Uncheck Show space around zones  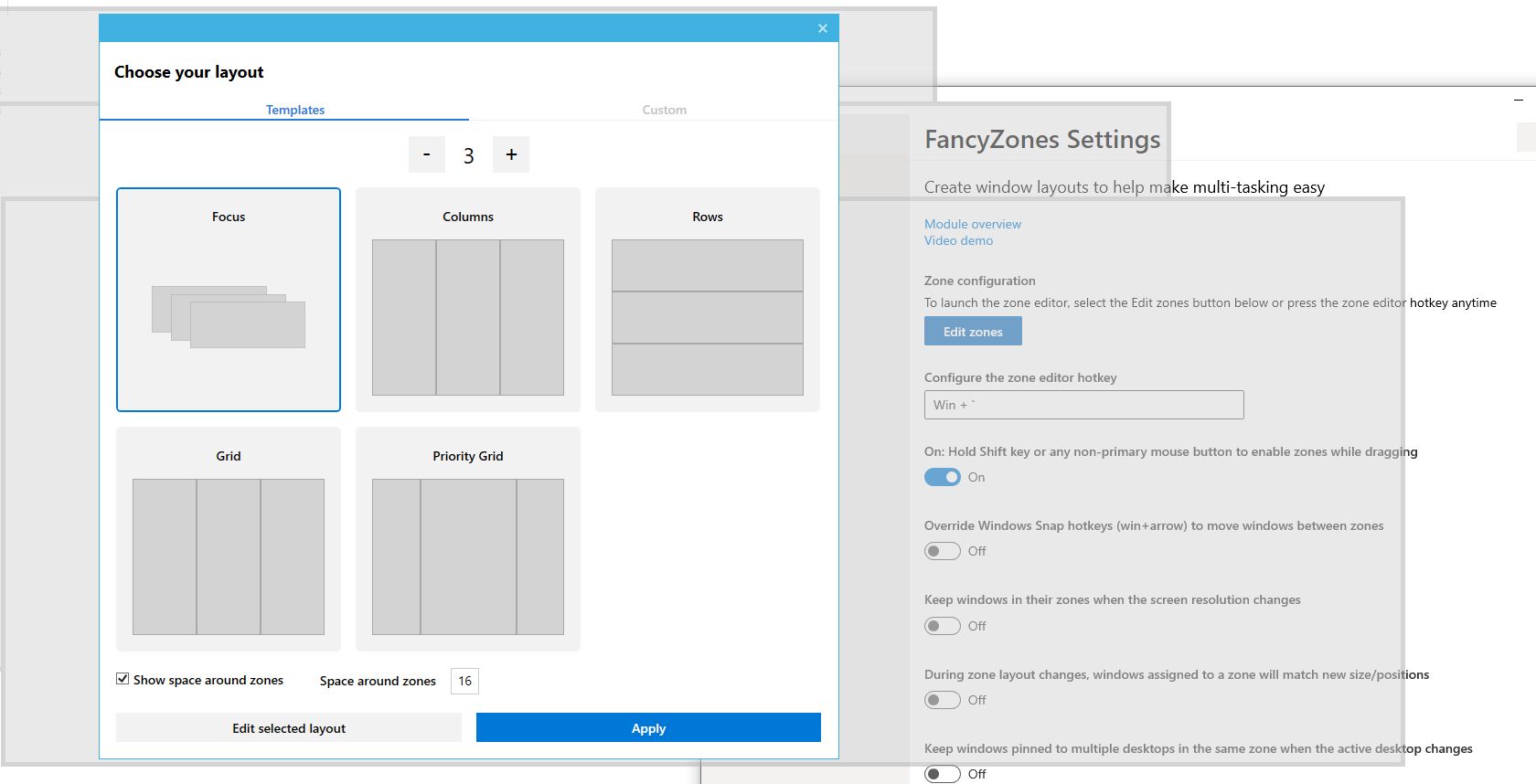click(123, 679)
